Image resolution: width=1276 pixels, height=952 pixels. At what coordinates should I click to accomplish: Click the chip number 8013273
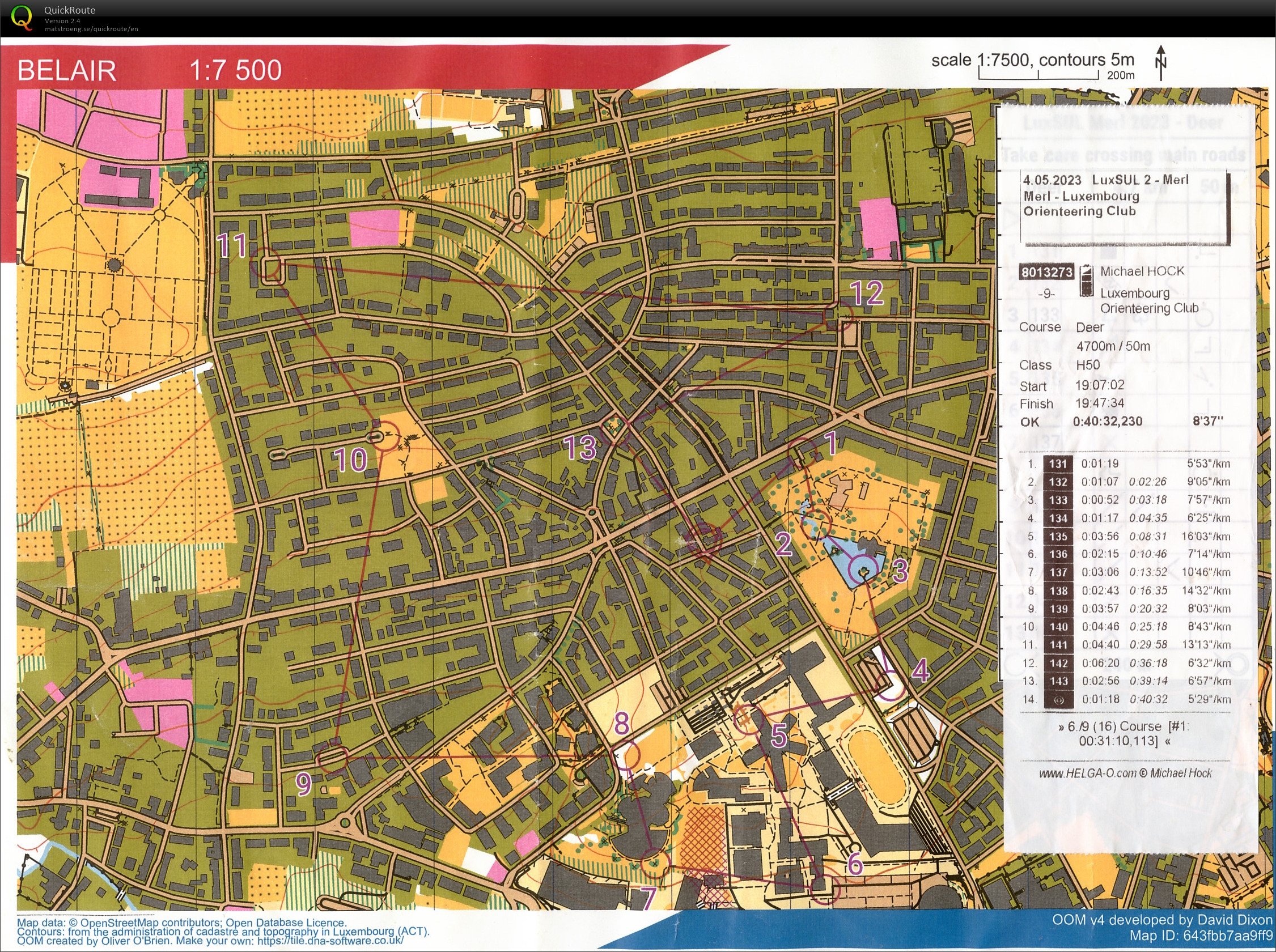(x=1047, y=273)
